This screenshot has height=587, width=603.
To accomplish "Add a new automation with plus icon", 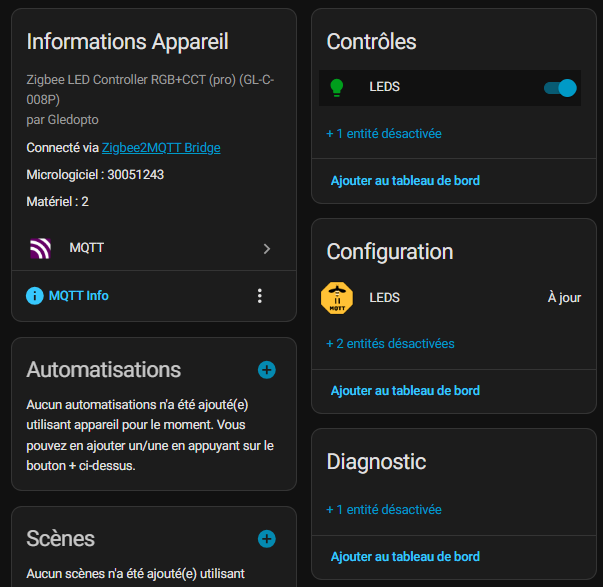I will point(267,370).
